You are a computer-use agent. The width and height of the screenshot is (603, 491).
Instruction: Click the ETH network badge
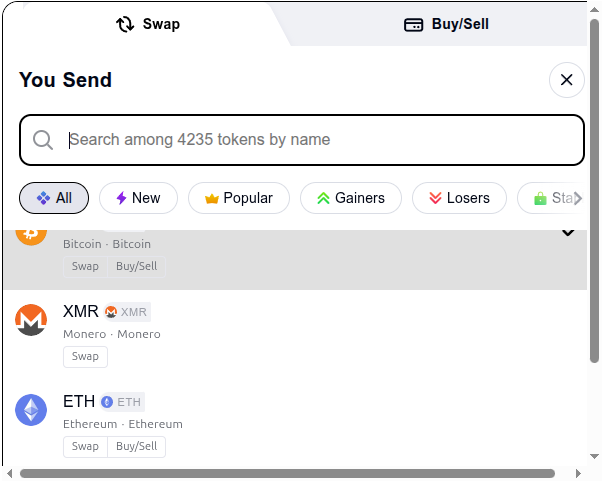(x=122, y=402)
